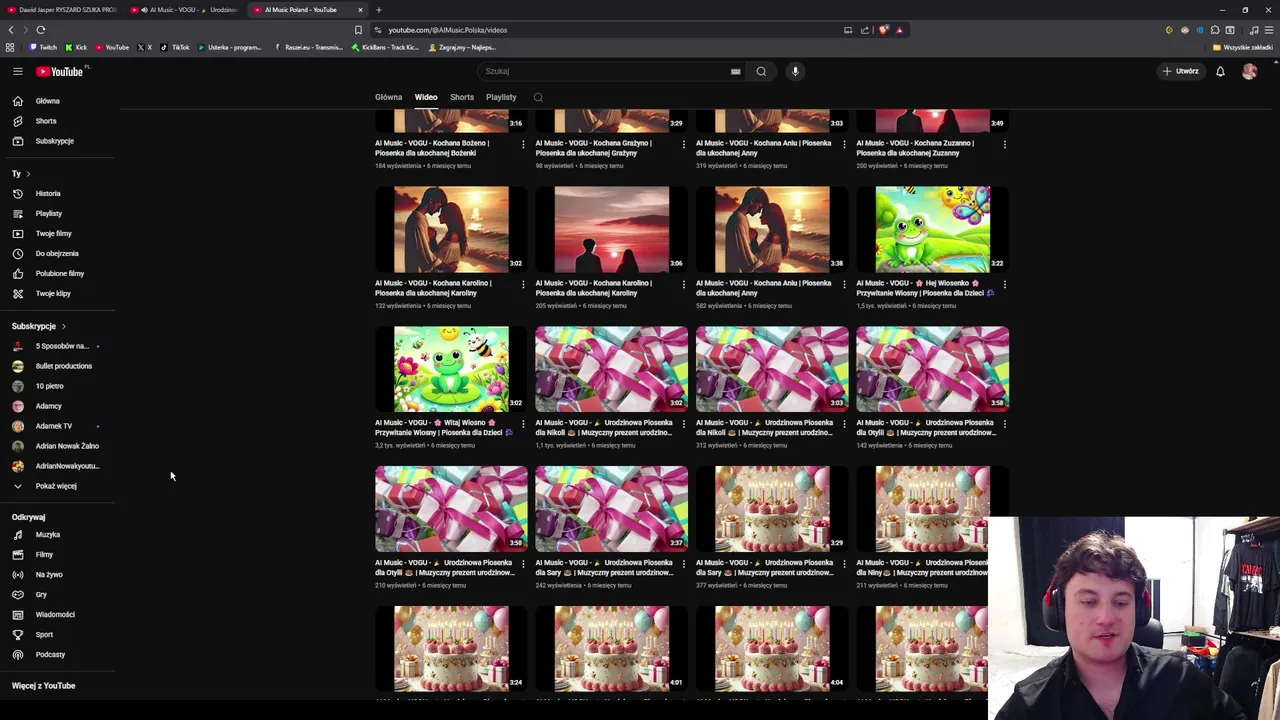
Task: Open options menu for Hej Wiosenko video
Action: pyautogui.click(x=1004, y=284)
